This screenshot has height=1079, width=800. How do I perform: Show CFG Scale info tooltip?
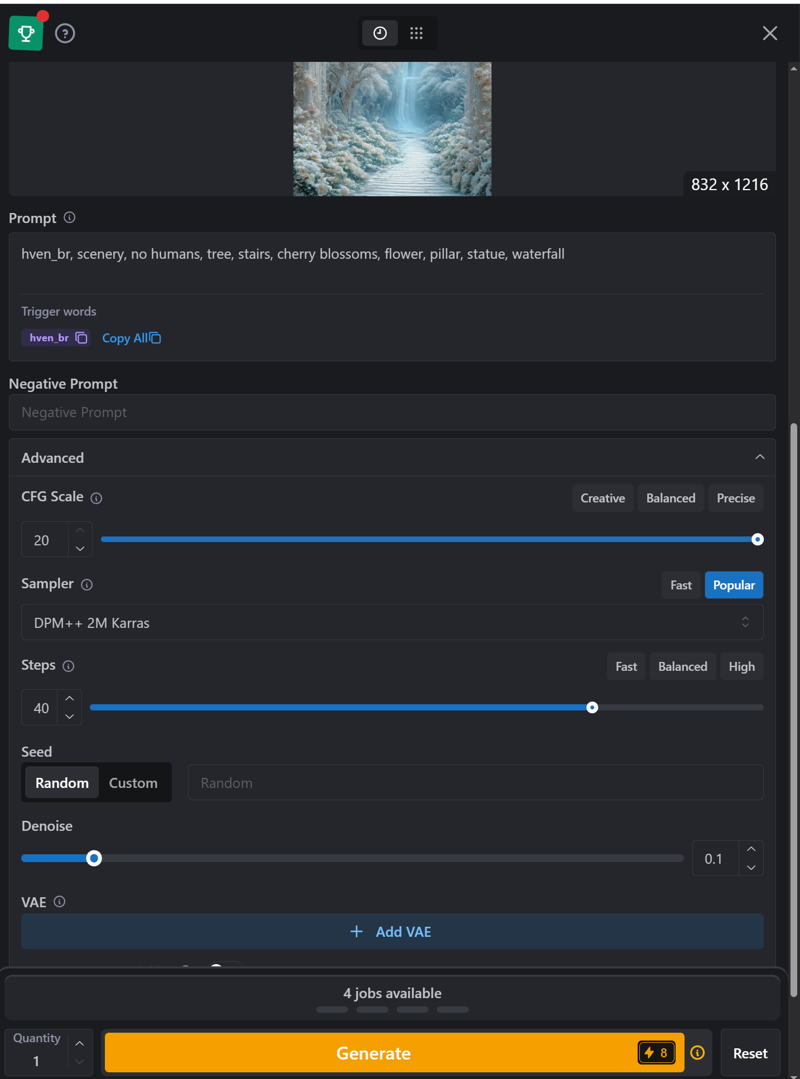pyautogui.click(x=96, y=498)
